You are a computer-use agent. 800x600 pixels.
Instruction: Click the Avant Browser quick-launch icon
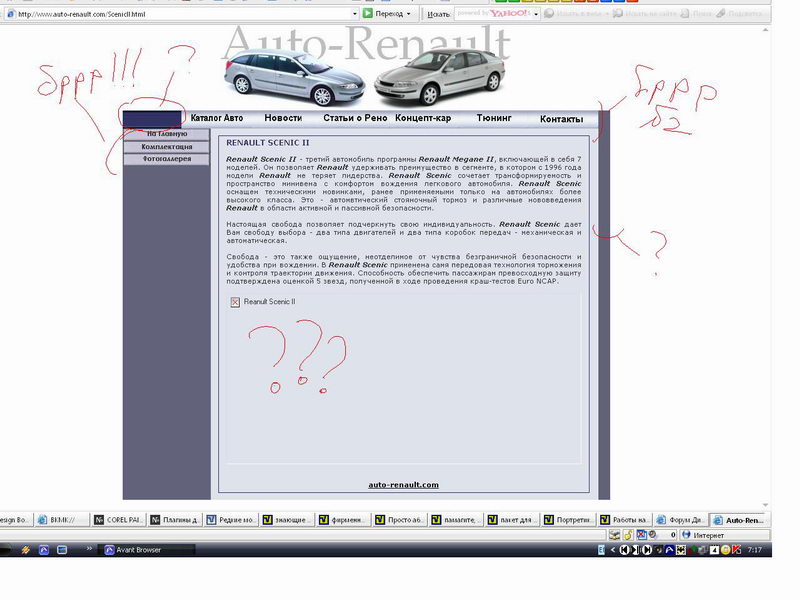44,549
